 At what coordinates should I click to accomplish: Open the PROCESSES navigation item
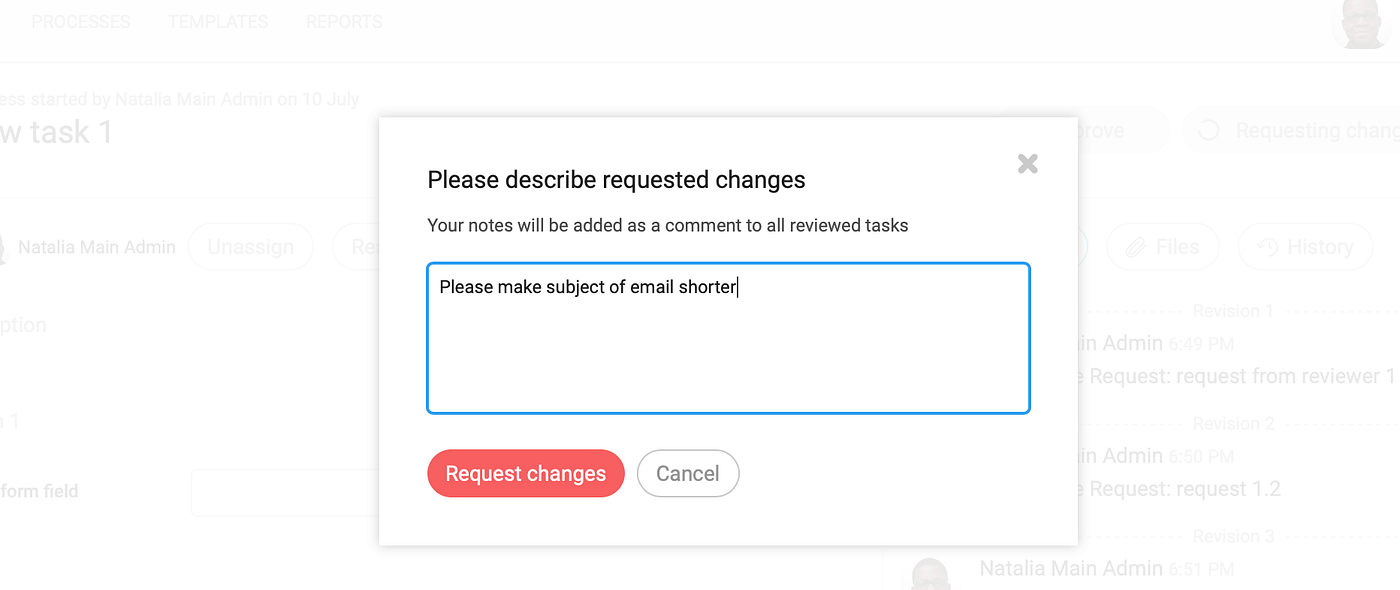coord(80,21)
